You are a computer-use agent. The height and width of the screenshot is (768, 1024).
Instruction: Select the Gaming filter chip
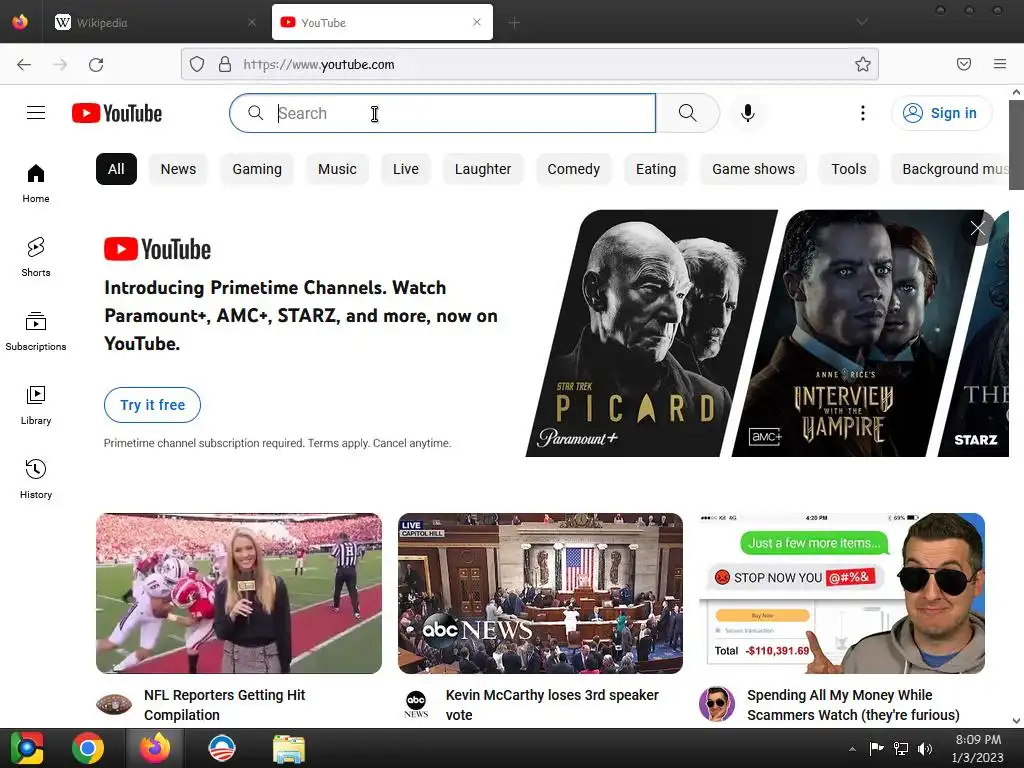pos(257,169)
